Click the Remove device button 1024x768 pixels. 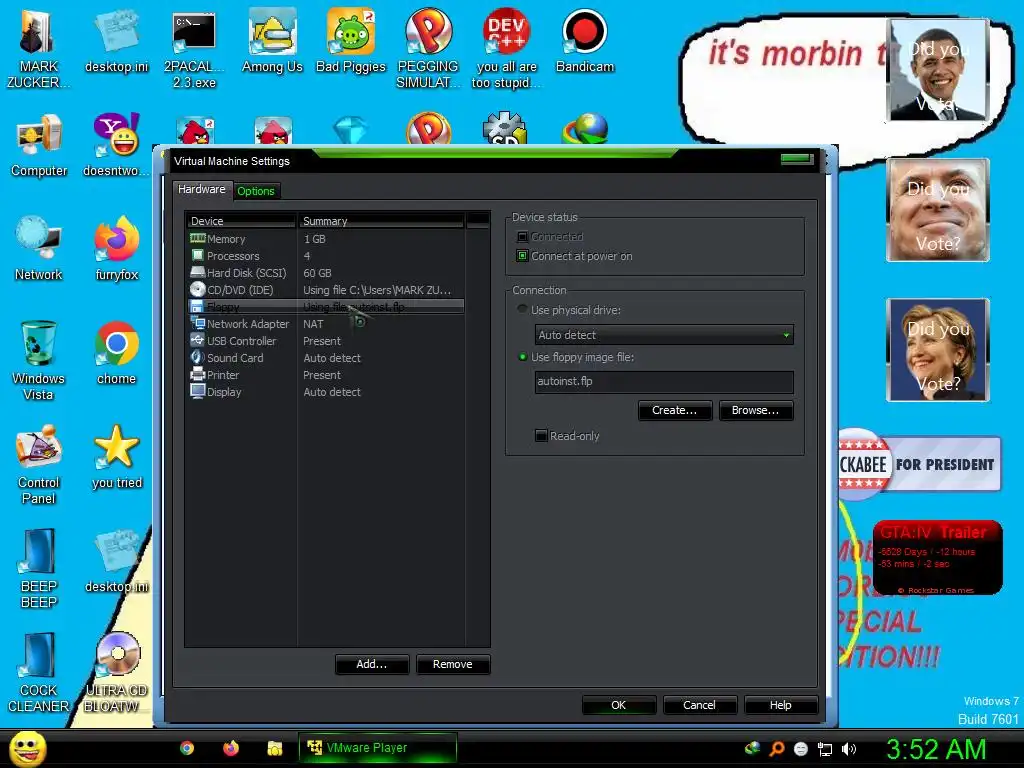(x=453, y=664)
